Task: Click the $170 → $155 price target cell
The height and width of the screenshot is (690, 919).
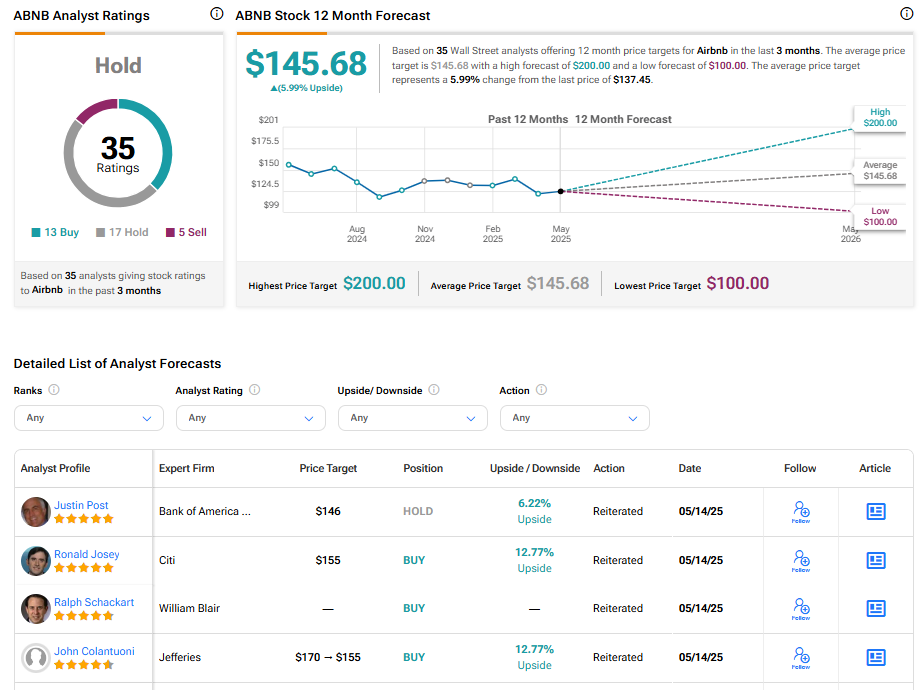Action: point(328,658)
